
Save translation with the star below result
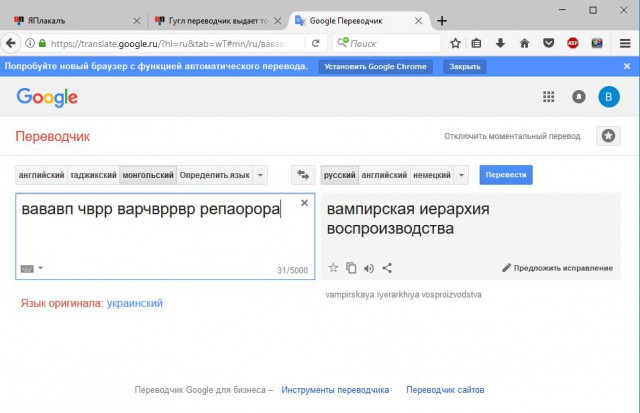pyautogui.click(x=333, y=268)
